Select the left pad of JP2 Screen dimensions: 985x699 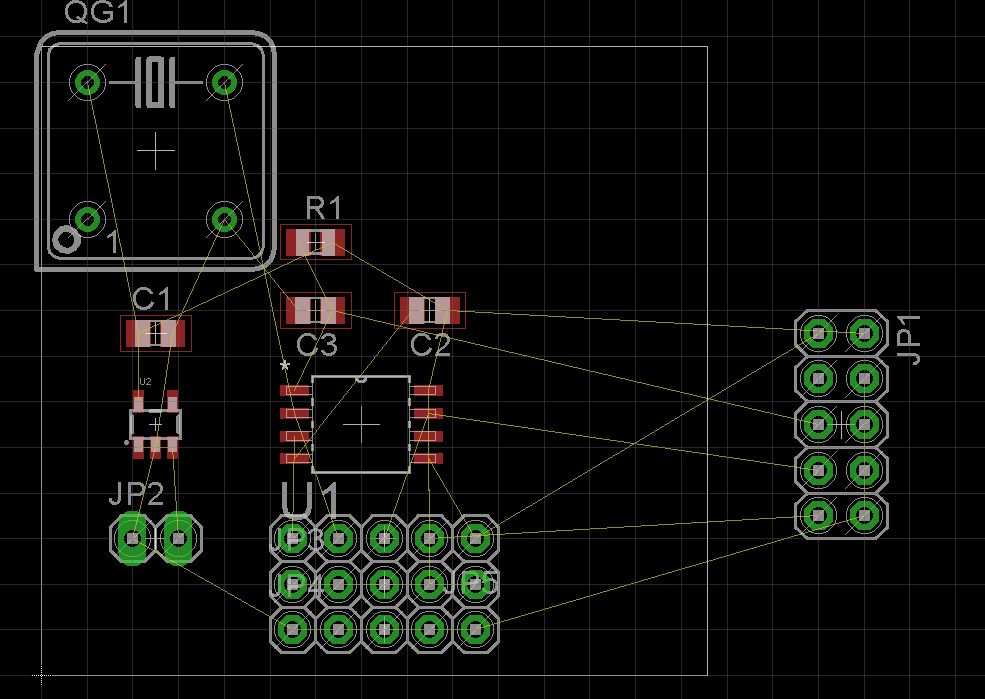[133, 538]
